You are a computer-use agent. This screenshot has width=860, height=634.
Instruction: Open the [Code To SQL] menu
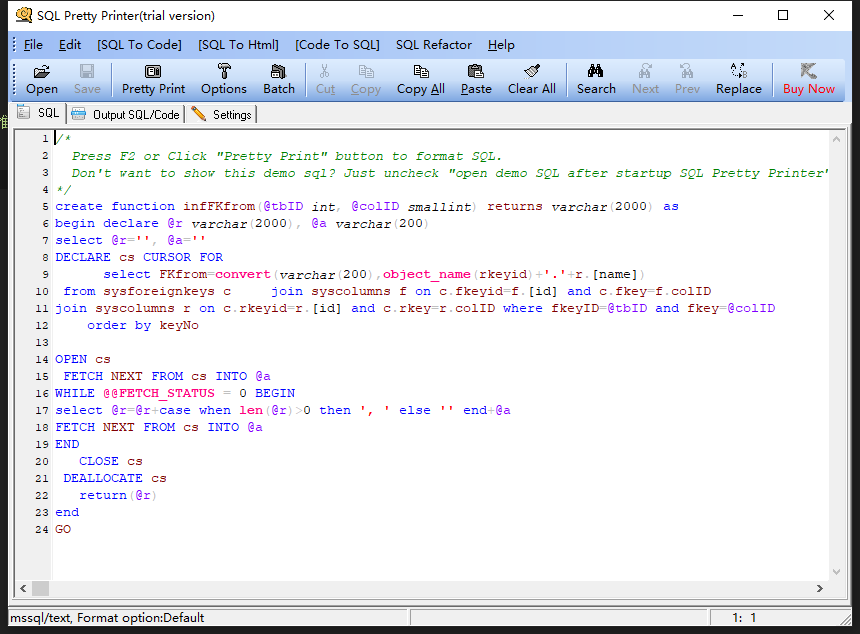click(x=337, y=45)
